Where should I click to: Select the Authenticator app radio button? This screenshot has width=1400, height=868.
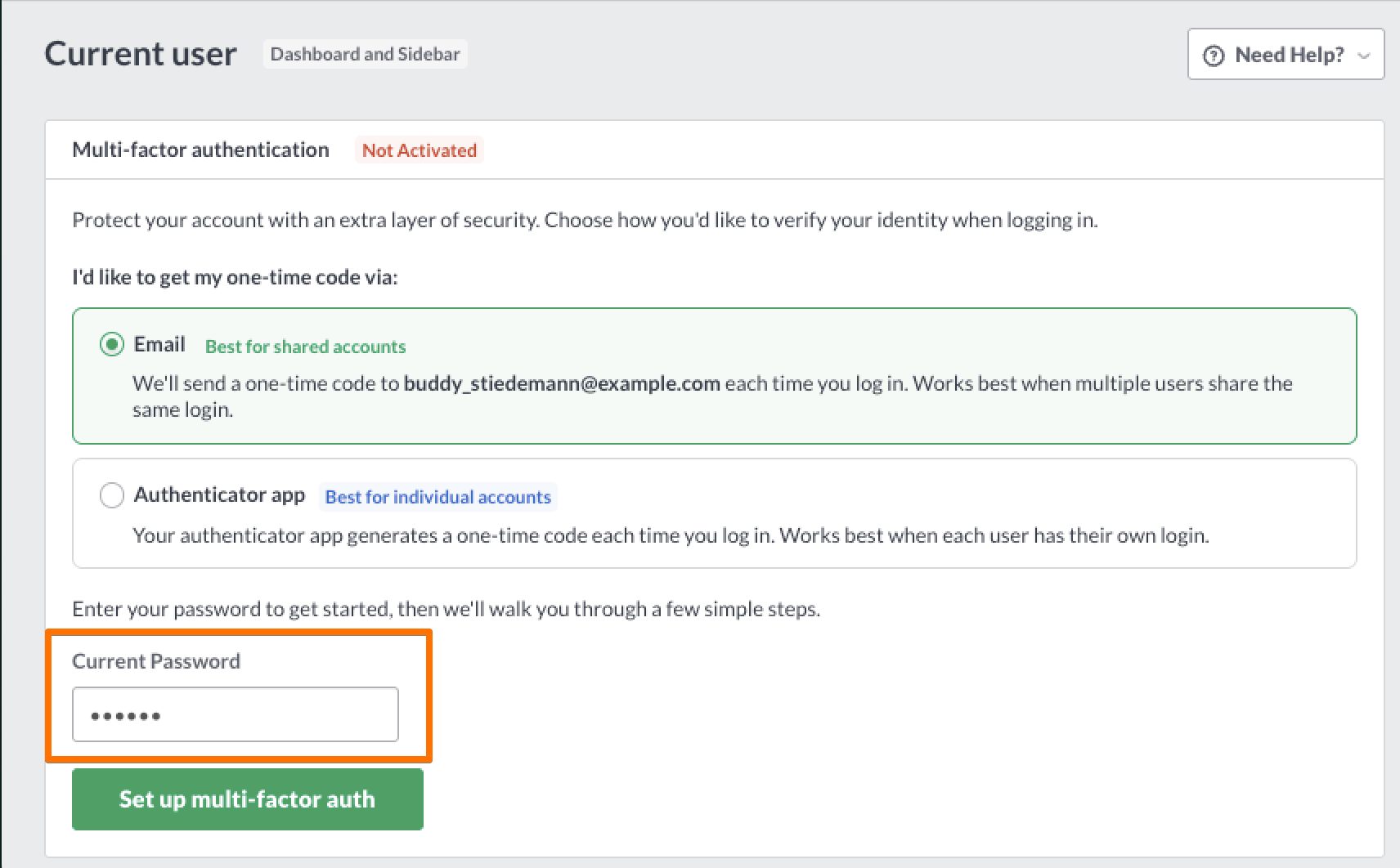(112, 495)
